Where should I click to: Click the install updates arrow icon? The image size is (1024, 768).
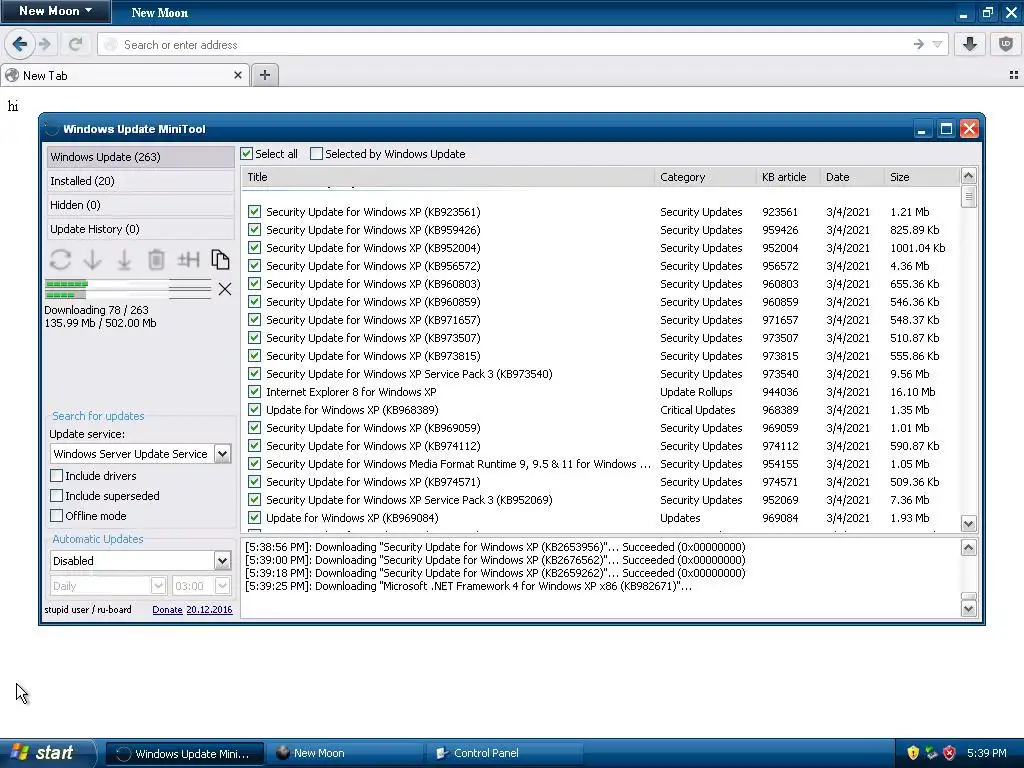tap(124, 260)
